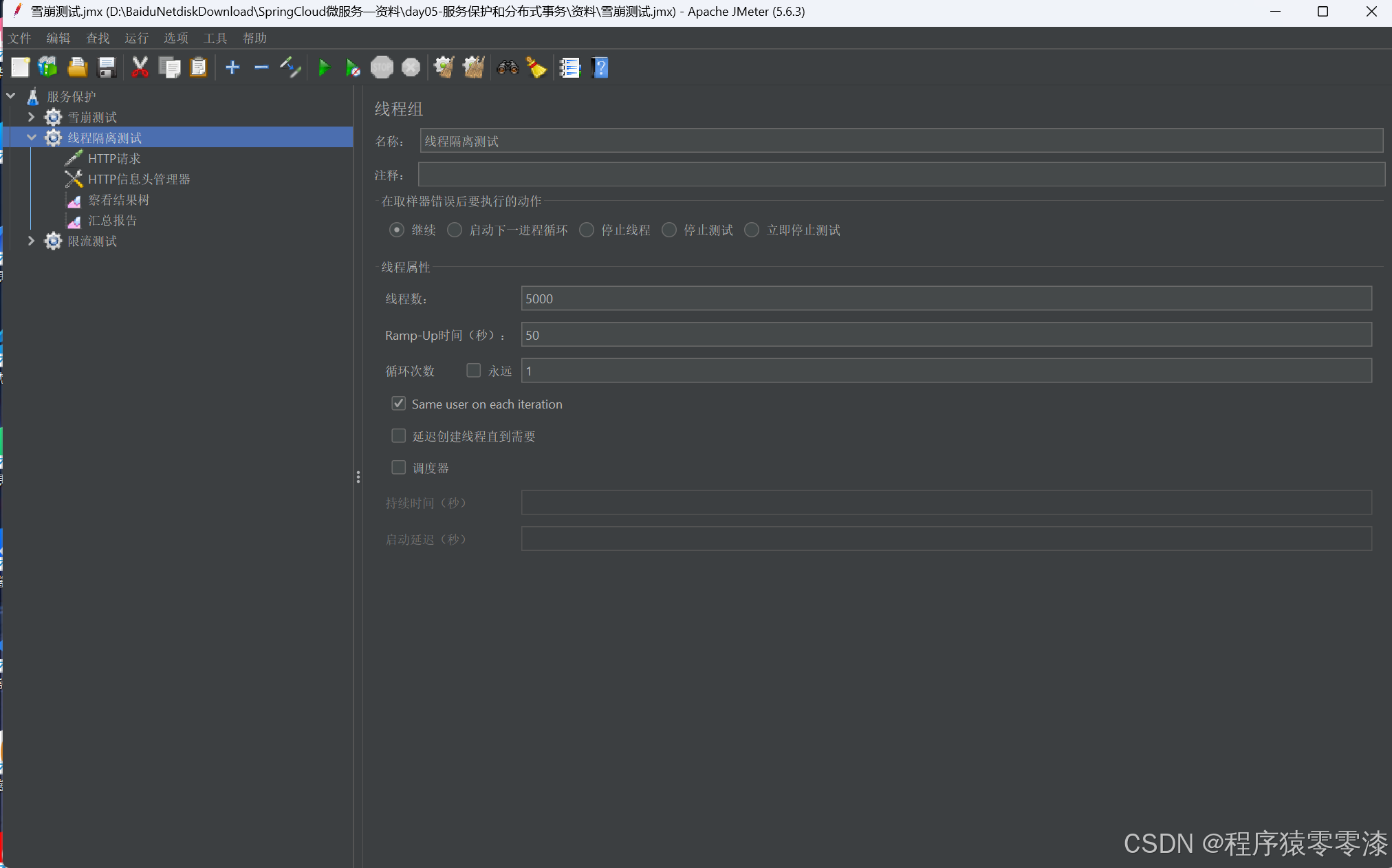This screenshot has height=868, width=1392.
Task: Open the 工具 menu
Action: click(213, 38)
